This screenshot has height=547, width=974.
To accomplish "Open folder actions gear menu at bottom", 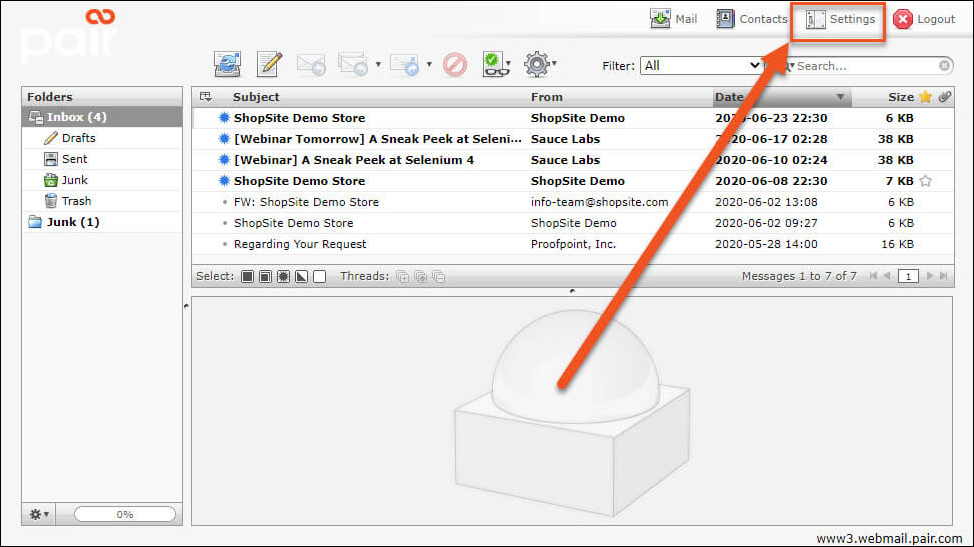I will (x=39, y=514).
